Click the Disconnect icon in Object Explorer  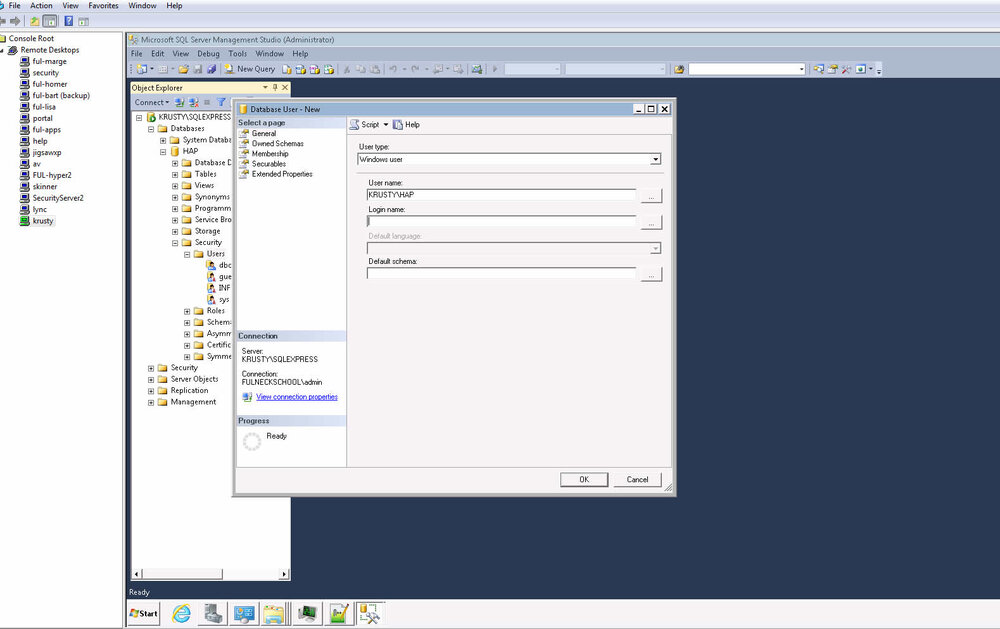193,102
